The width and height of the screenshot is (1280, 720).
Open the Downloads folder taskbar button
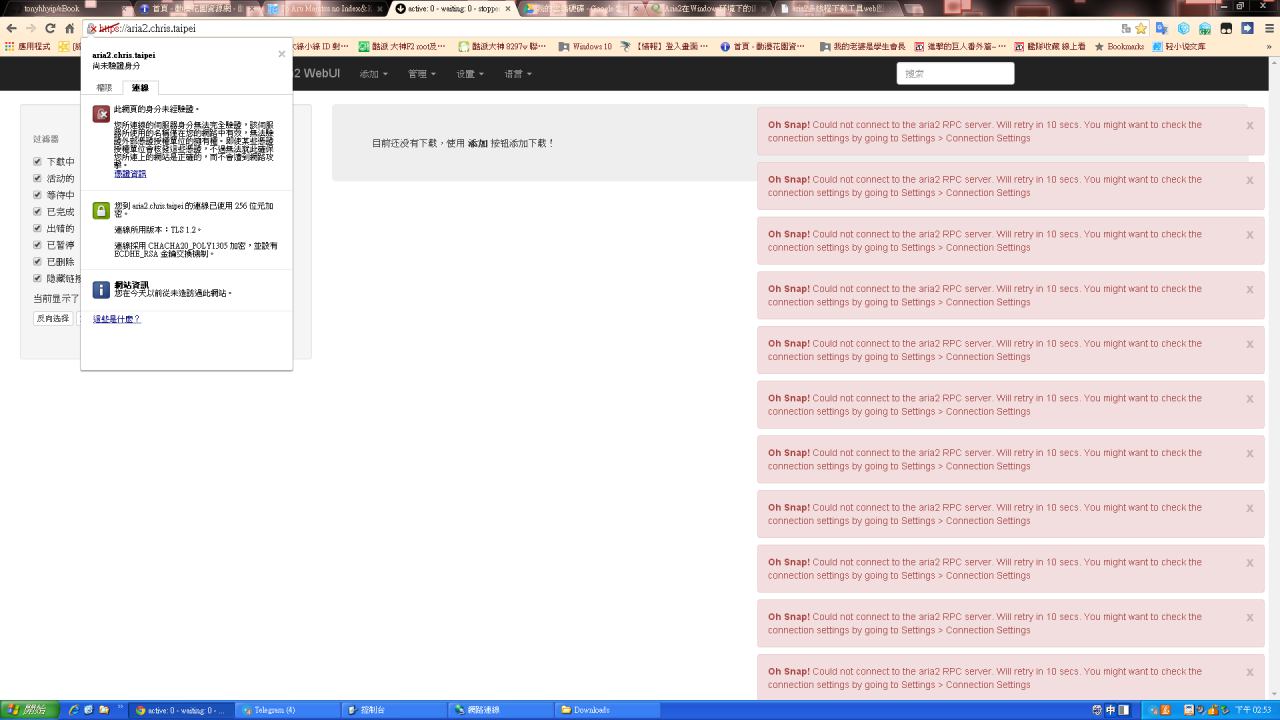[x=607, y=710]
